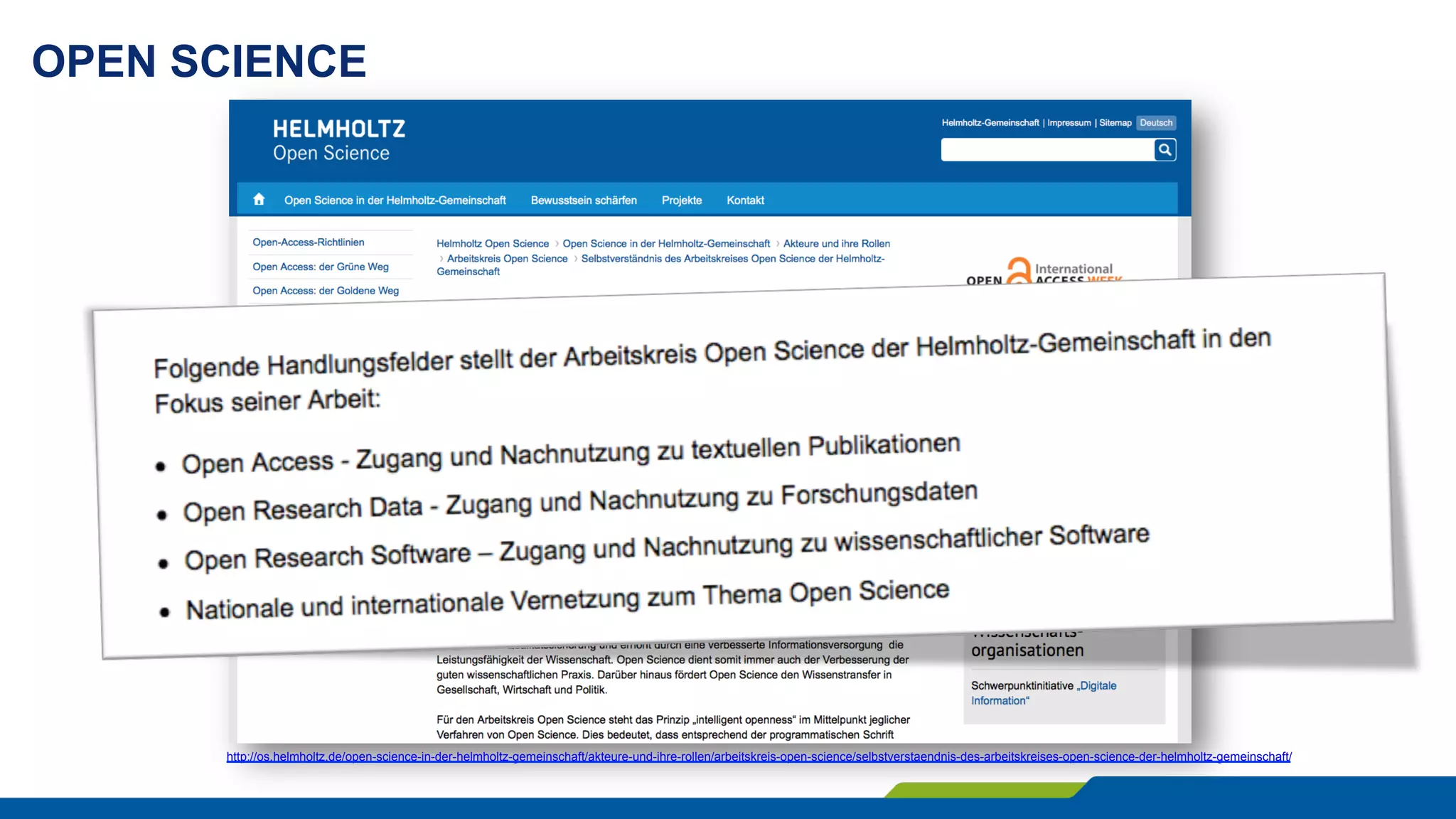Open the 'Bewusstsein schärfen' menu item

584,200
